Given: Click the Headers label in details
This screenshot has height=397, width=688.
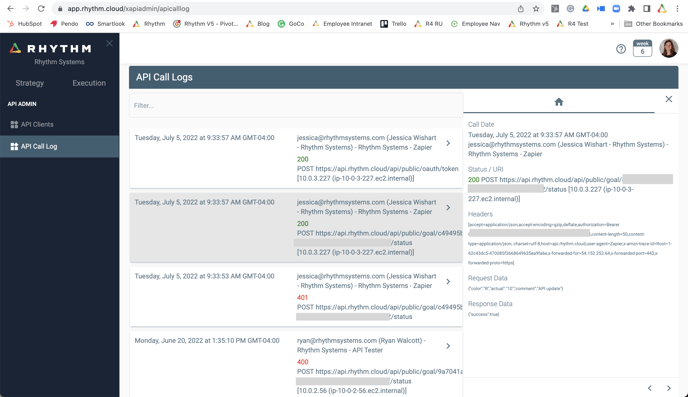Looking at the screenshot, I should point(480,214).
